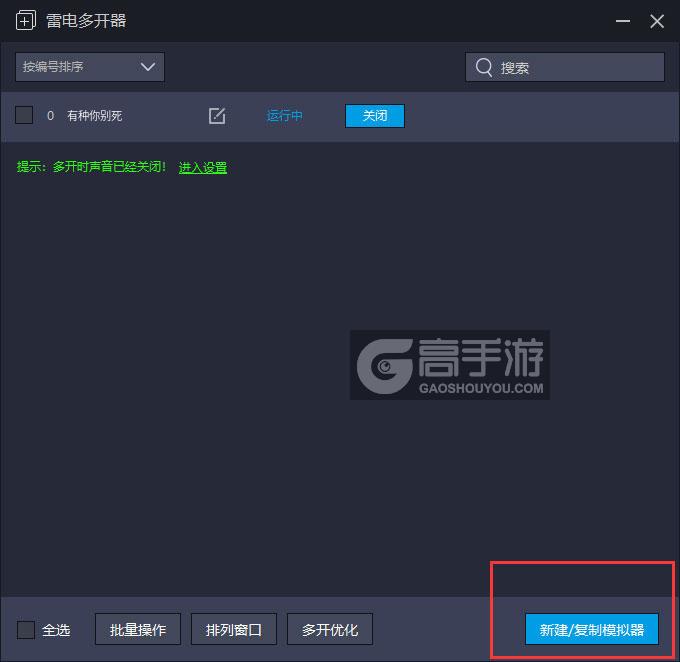Minimize the 雷电多开器 window
The height and width of the screenshot is (662, 680).
point(623,21)
